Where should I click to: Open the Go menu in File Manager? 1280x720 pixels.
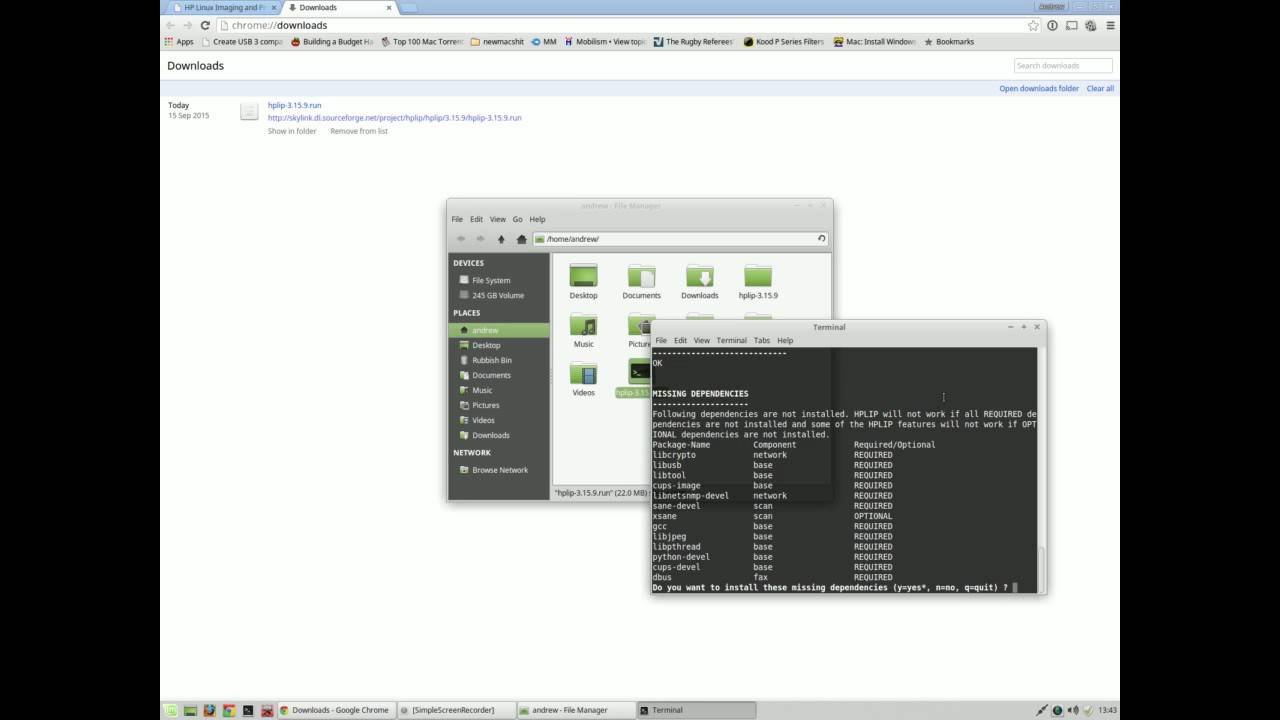pyautogui.click(x=518, y=219)
